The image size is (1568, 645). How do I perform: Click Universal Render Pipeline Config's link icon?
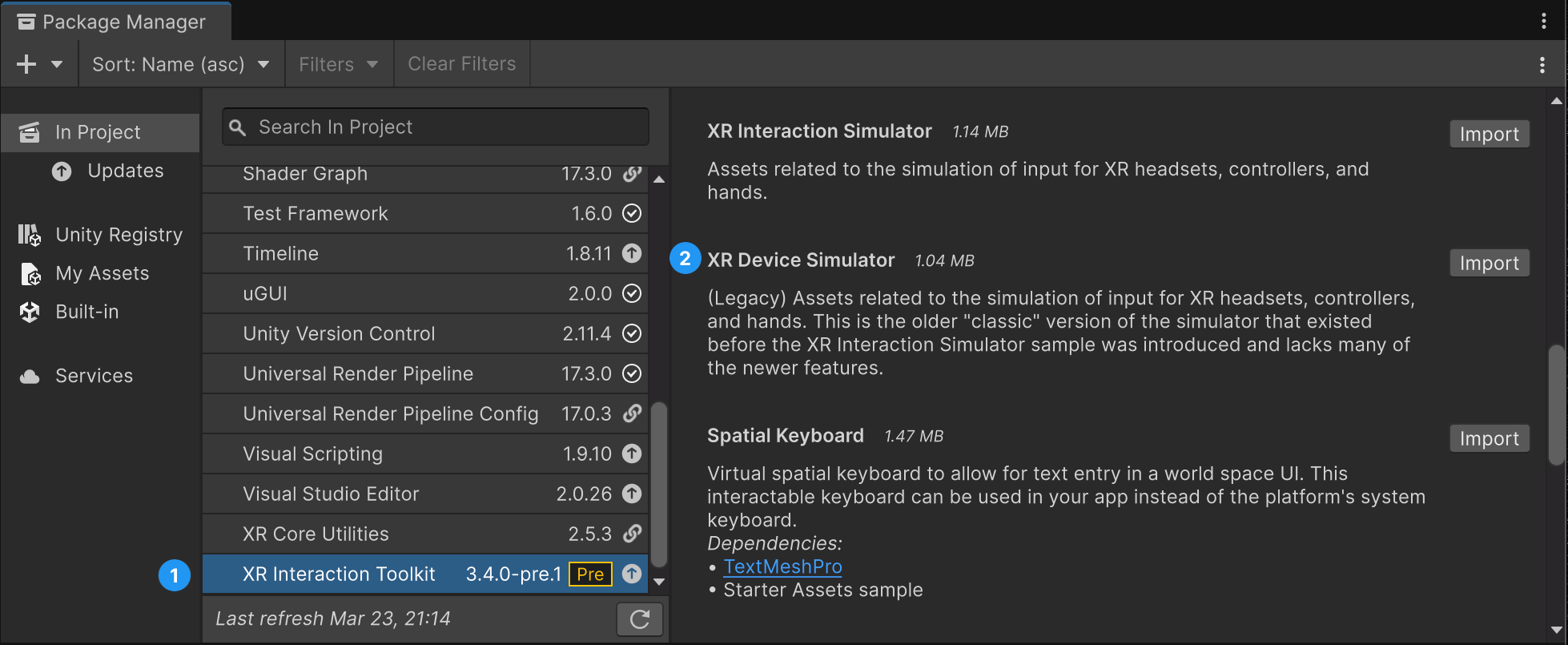633,413
